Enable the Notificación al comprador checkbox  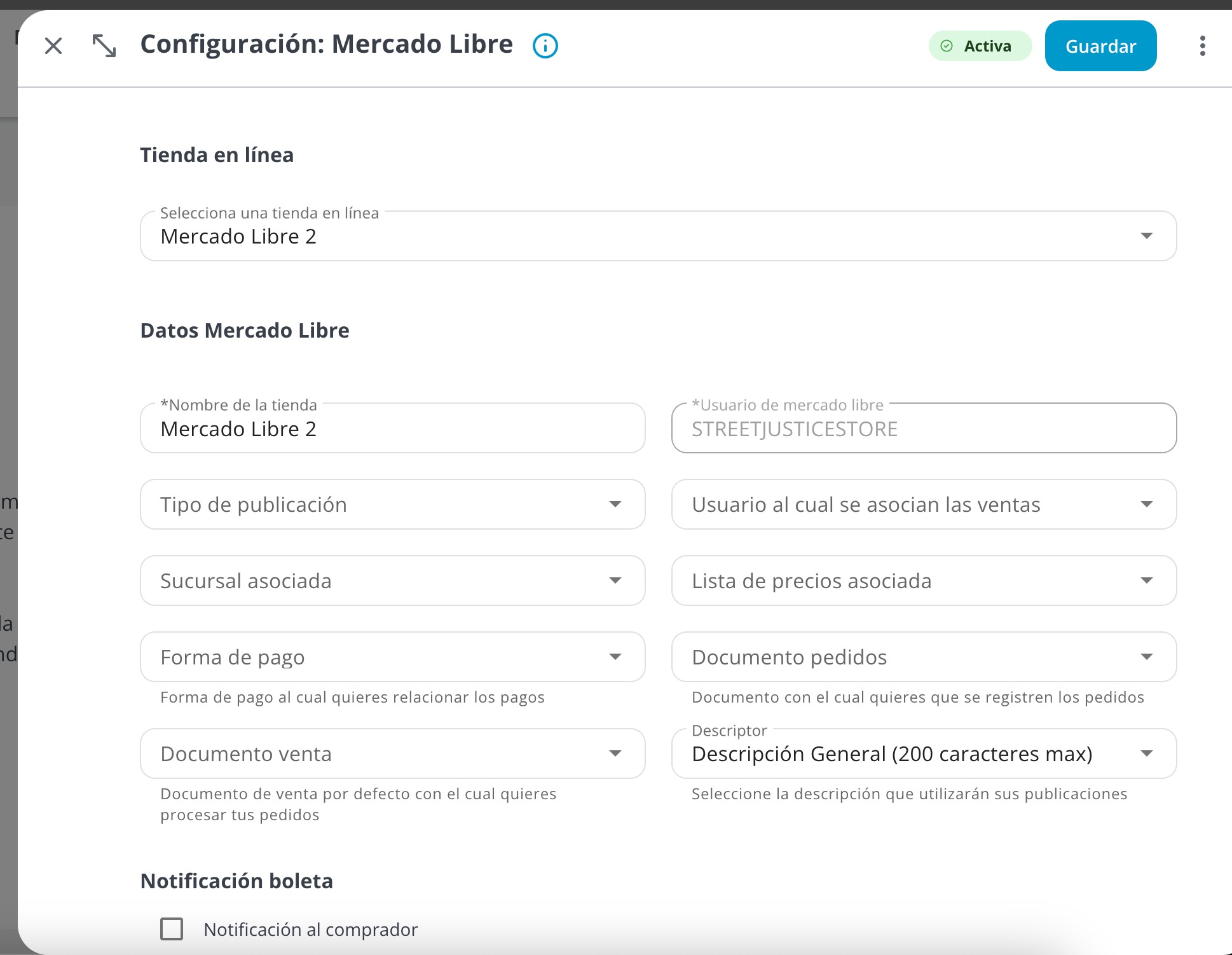click(x=172, y=929)
